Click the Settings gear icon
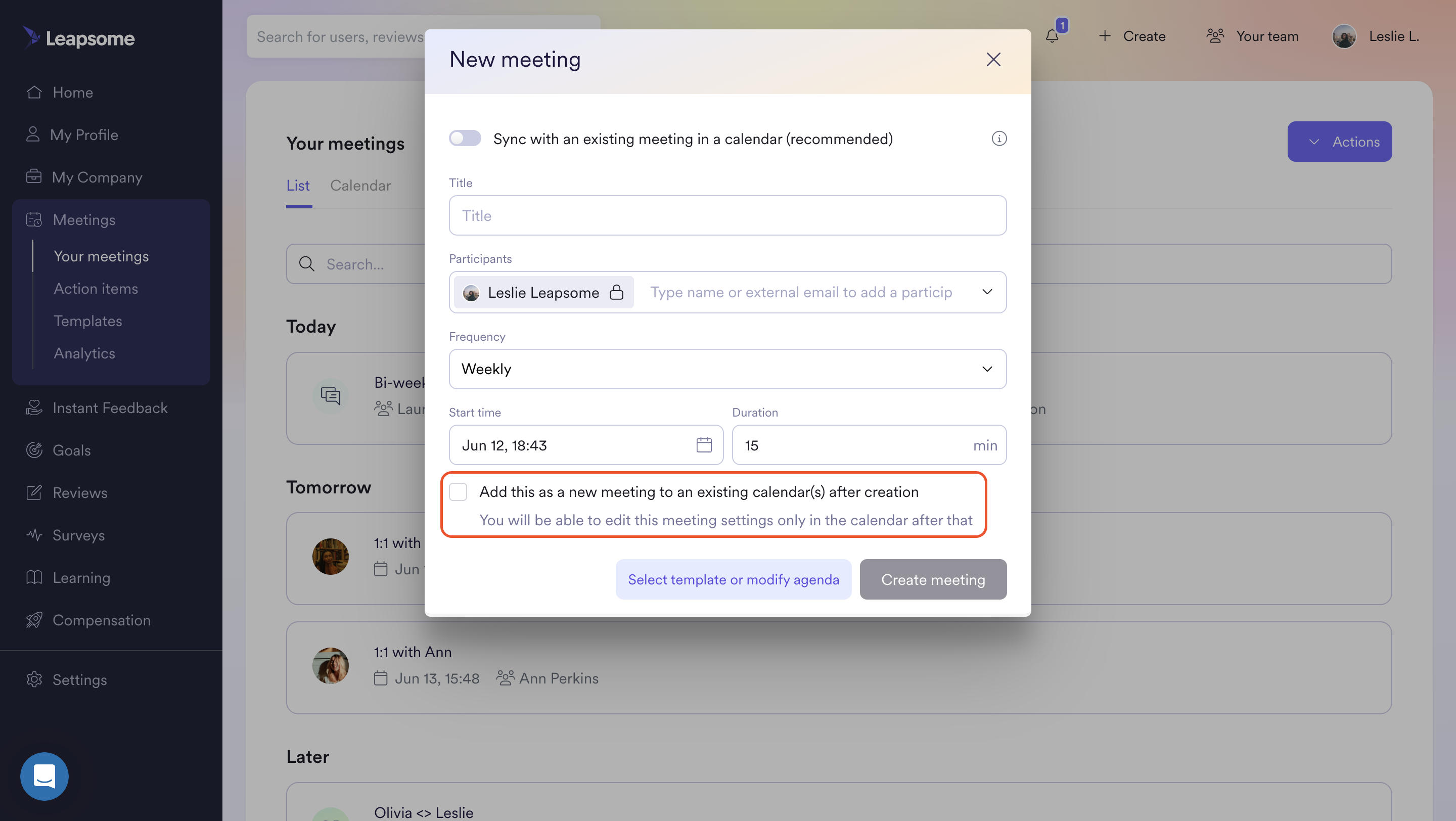 (34, 679)
